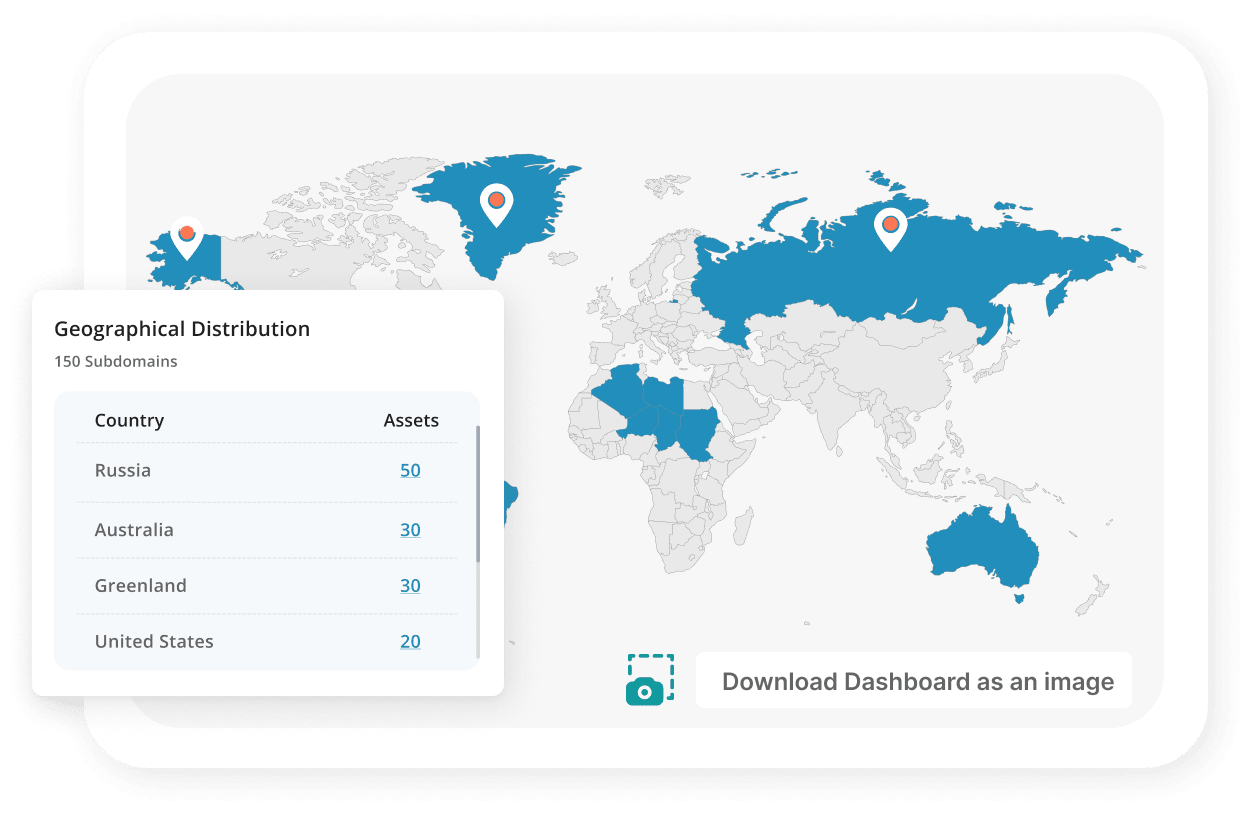Screen dimensions: 1254x814
Task: Open United States' 20 assets link
Action: [410, 642]
